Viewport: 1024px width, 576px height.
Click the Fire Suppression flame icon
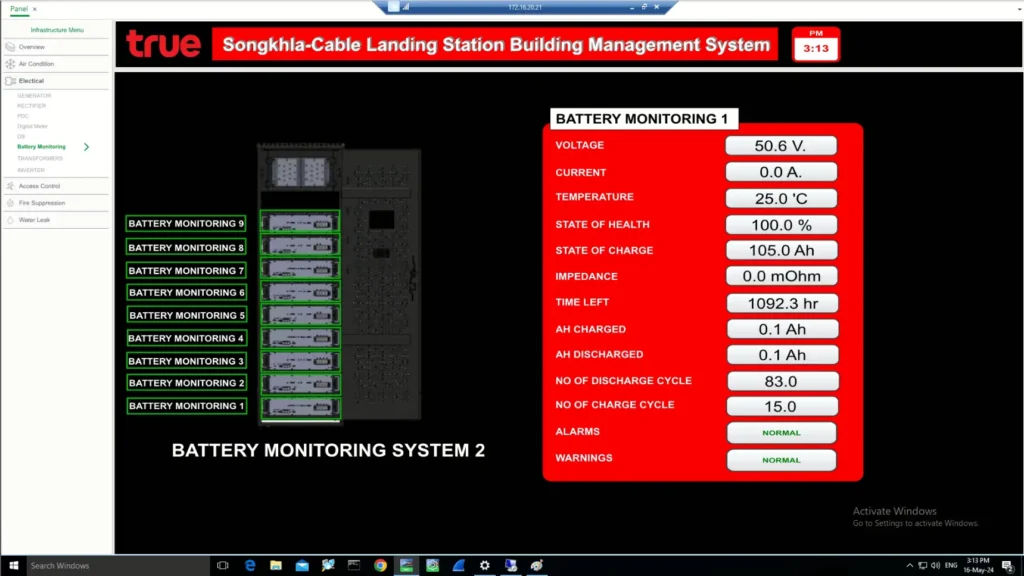pos(10,203)
